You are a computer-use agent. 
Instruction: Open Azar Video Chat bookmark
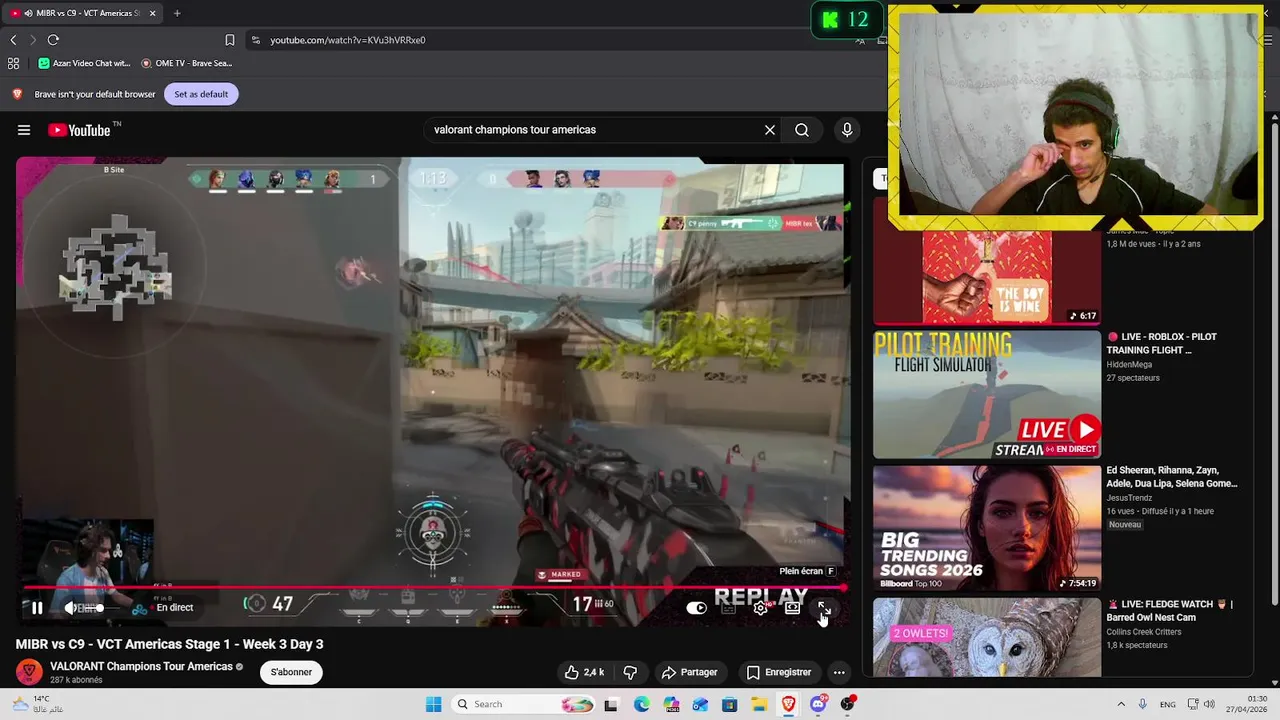[84, 63]
